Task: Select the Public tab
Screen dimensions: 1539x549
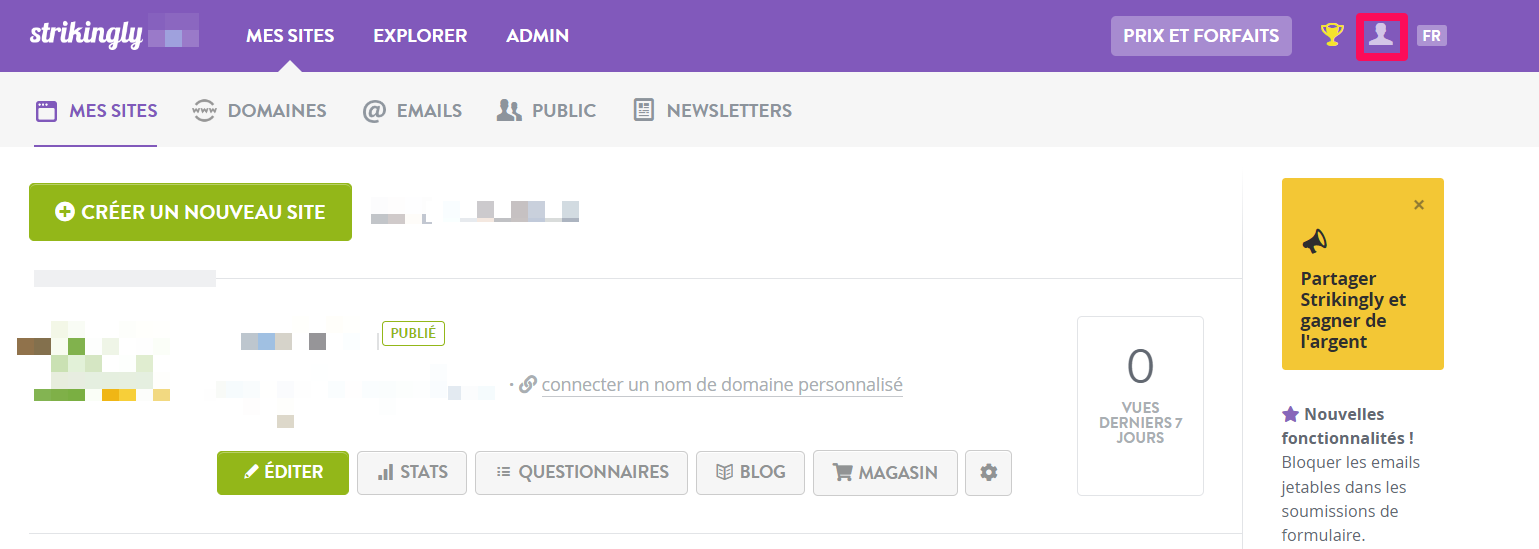Action: point(546,111)
